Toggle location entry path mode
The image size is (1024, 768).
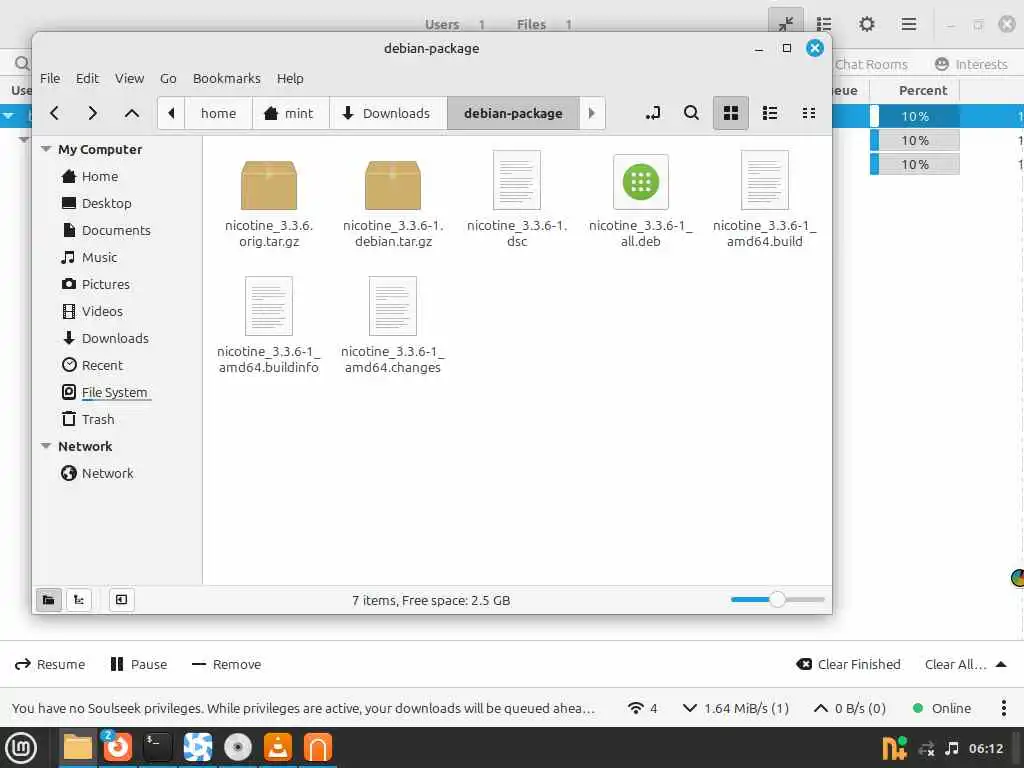click(x=652, y=113)
